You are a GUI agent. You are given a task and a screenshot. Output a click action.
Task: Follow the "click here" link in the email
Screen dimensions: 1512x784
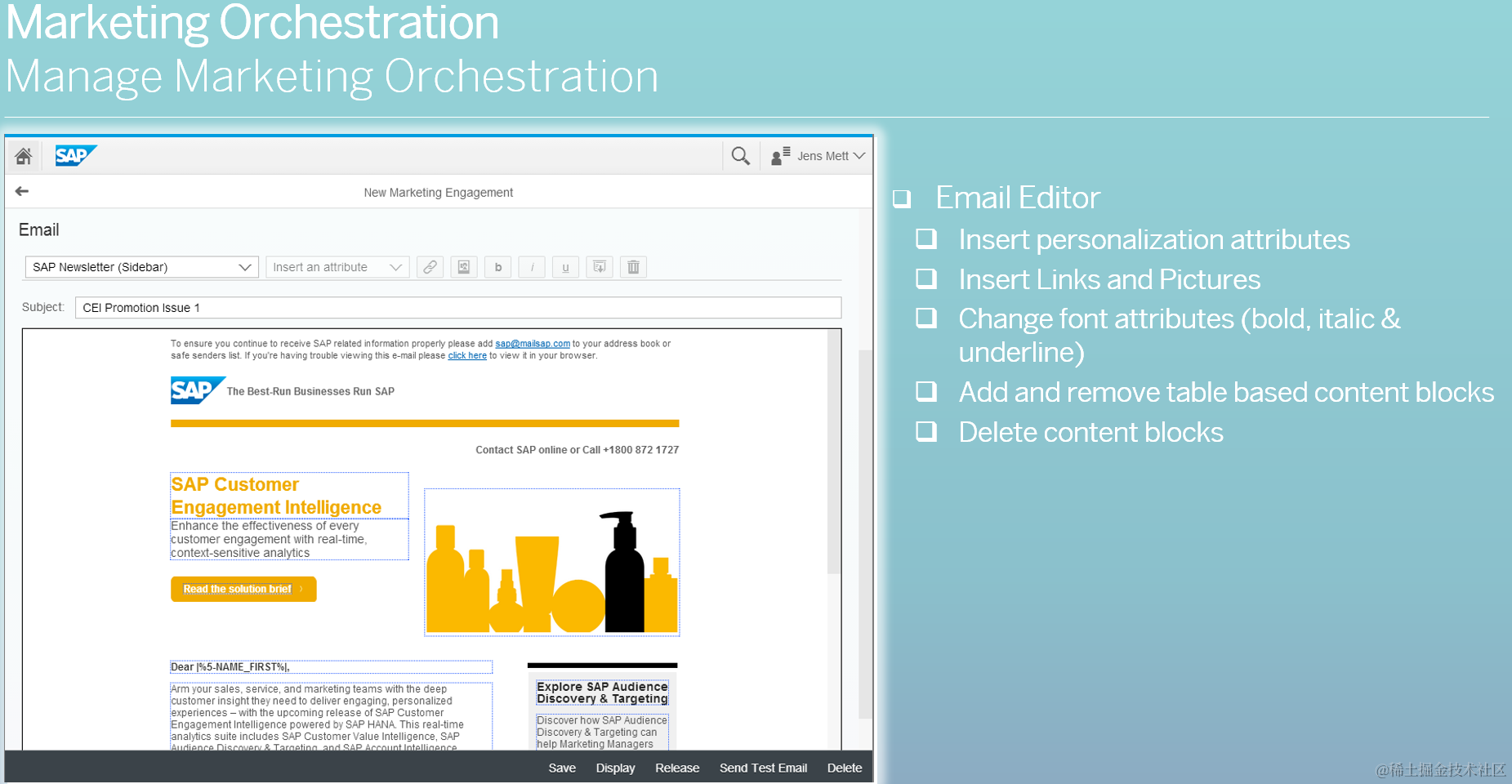467,355
